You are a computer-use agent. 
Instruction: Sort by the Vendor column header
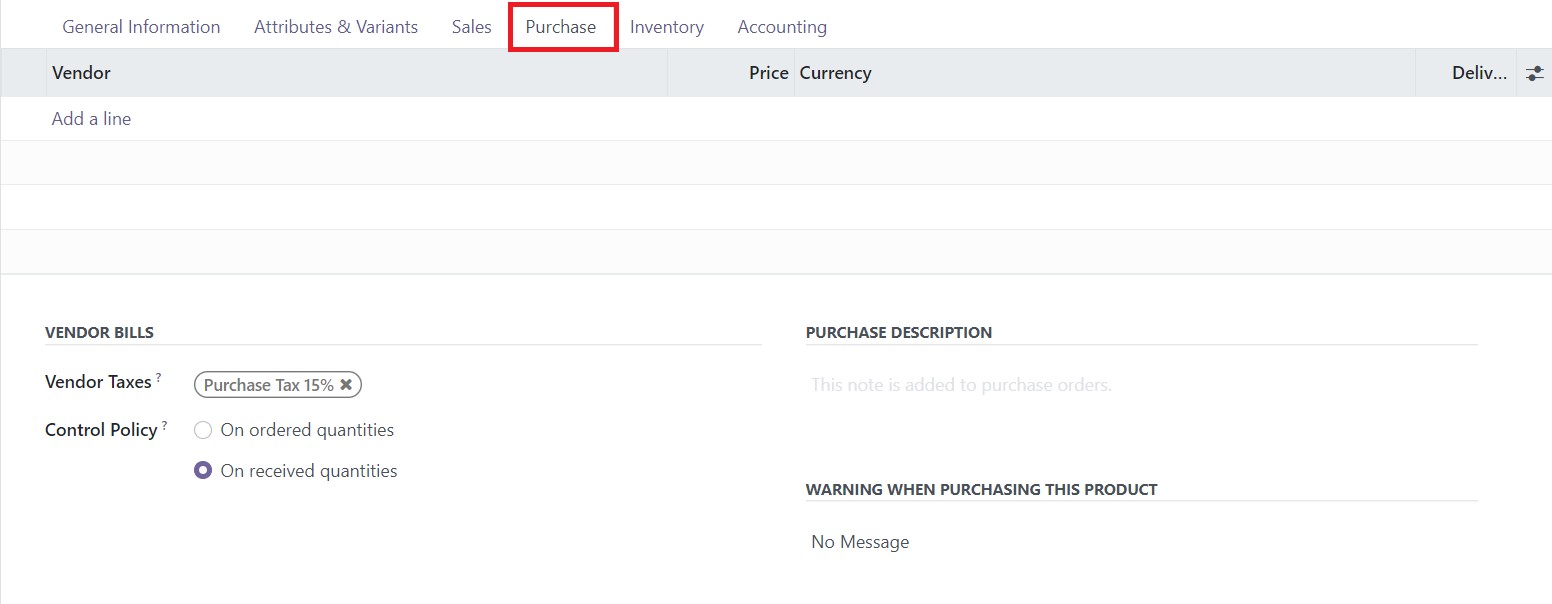click(357, 73)
